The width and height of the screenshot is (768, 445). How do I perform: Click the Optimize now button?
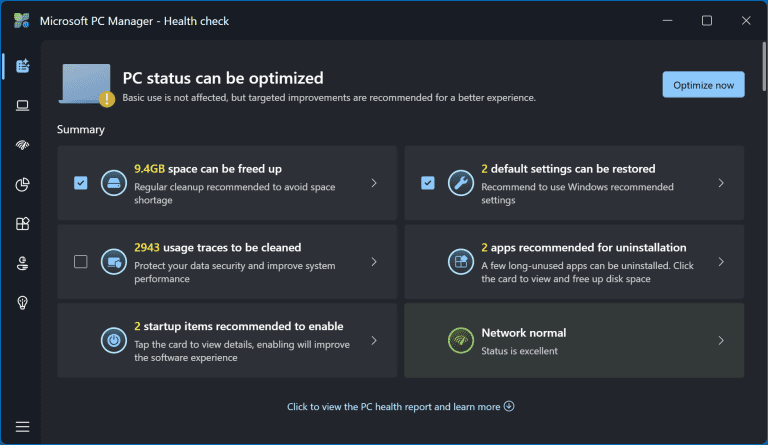pos(703,85)
